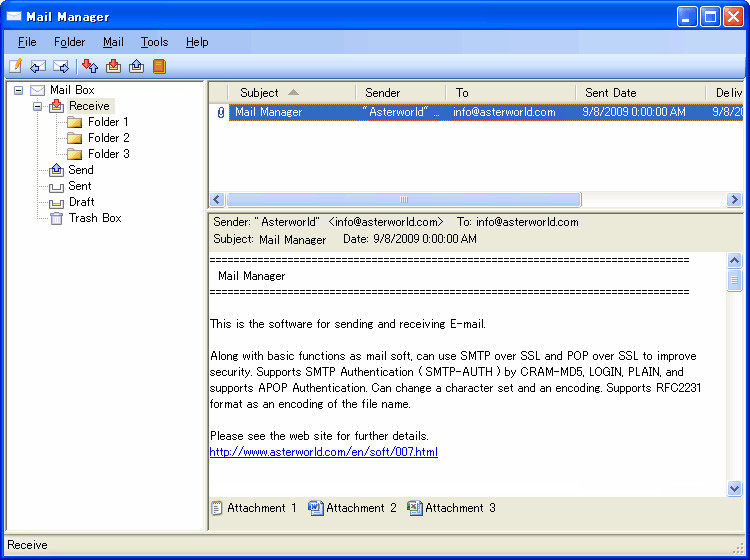The height and width of the screenshot is (560, 750).
Task: Click the '9/8/2009 0:00:00 AM' list cell
Action: pyautogui.click(x=634, y=112)
